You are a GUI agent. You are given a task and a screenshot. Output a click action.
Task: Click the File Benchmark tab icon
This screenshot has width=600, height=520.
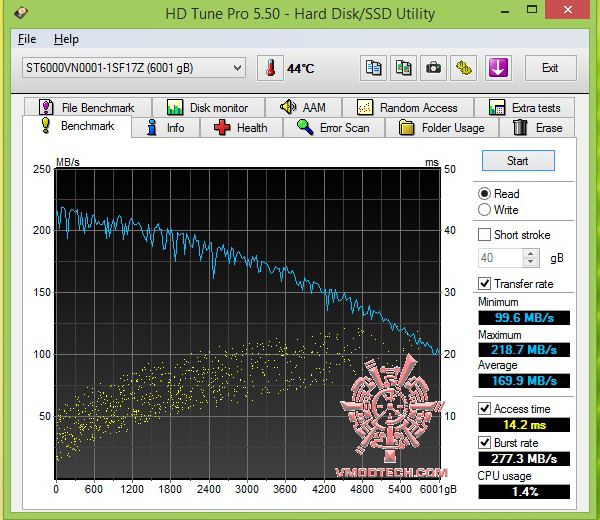[46, 107]
